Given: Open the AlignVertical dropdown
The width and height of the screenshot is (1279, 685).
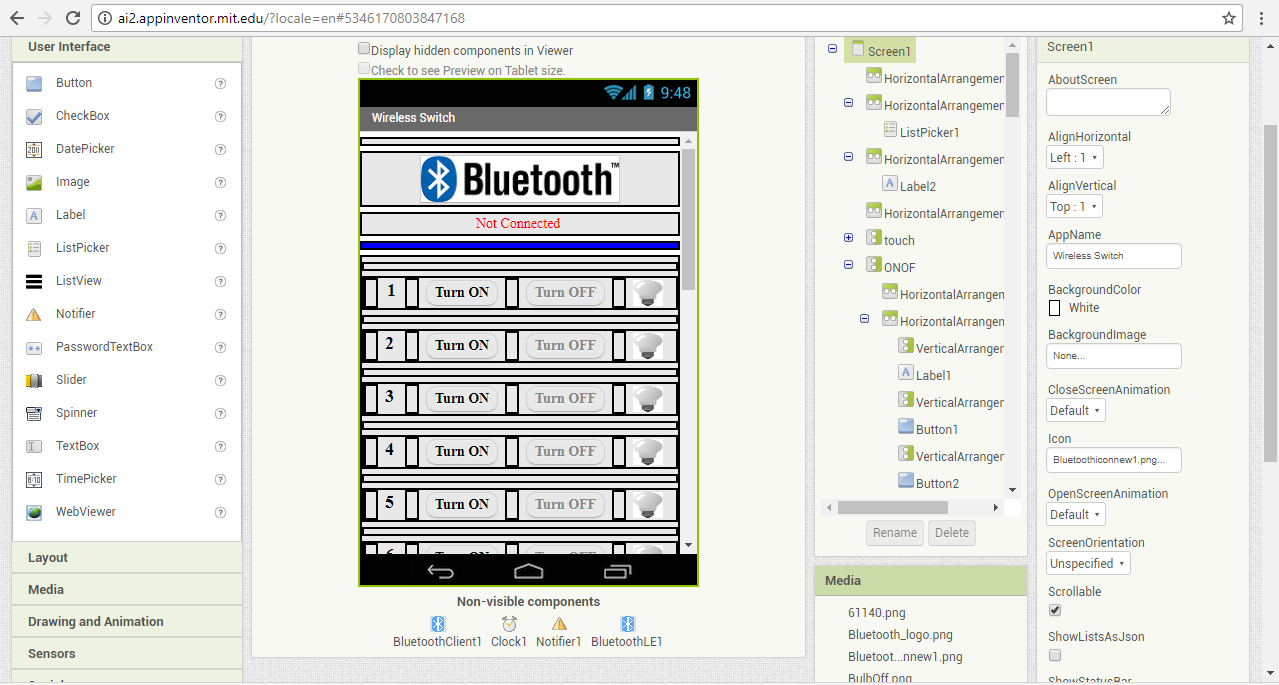Looking at the screenshot, I should [x=1075, y=206].
